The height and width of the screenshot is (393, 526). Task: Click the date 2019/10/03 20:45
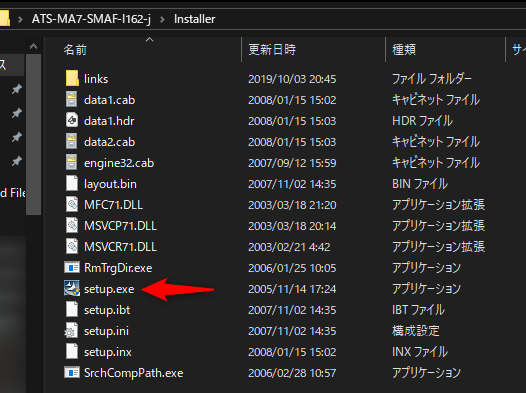pos(292,79)
